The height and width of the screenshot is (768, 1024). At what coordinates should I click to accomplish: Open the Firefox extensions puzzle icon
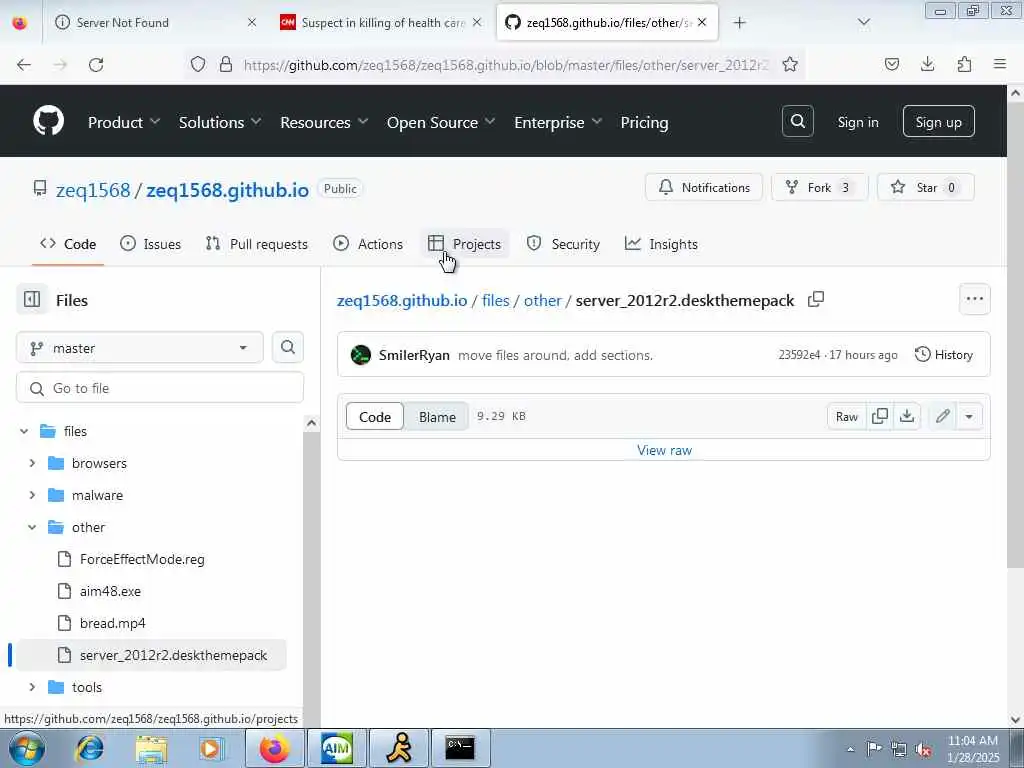click(964, 64)
